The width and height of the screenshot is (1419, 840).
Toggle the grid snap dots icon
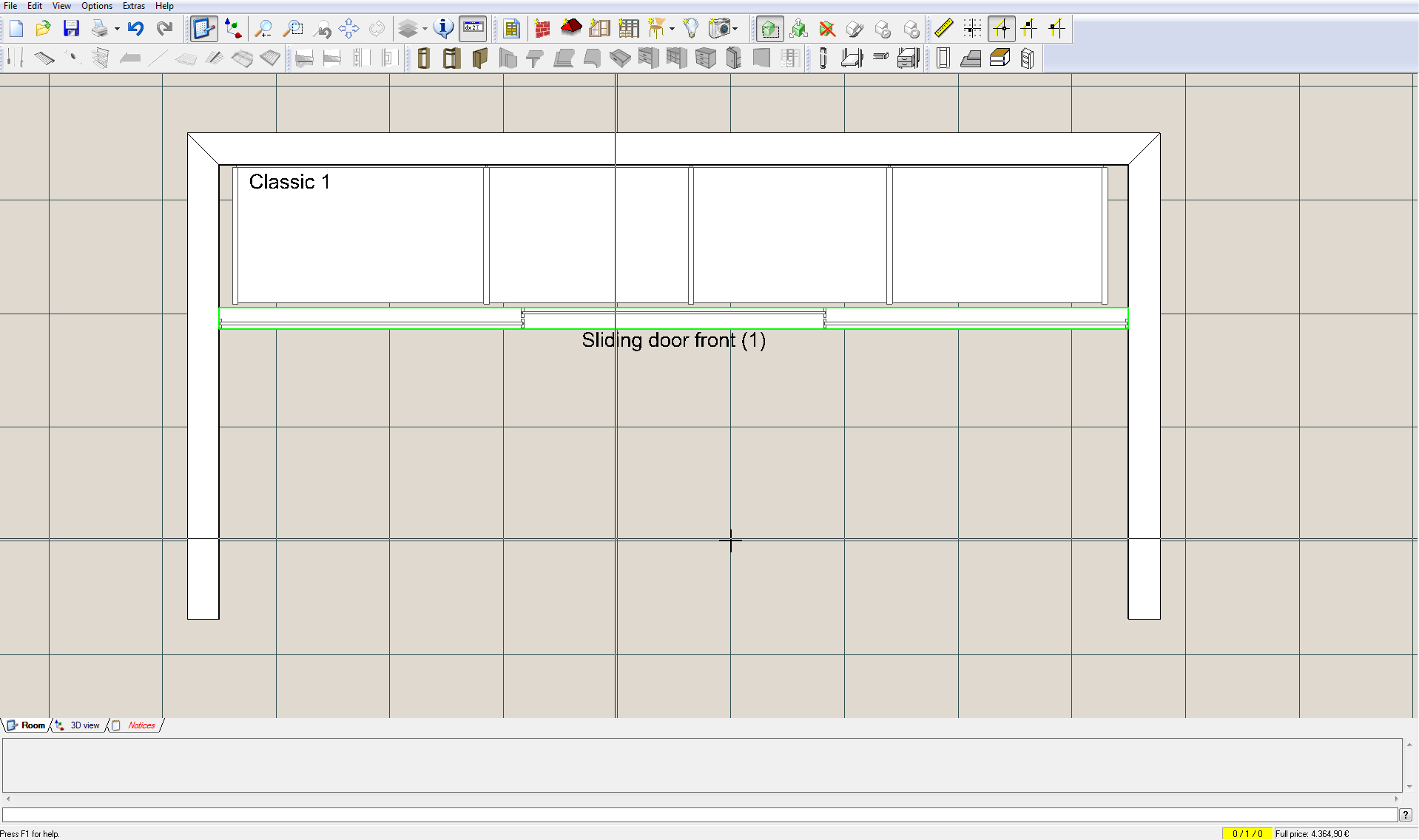click(x=972, y=29)
